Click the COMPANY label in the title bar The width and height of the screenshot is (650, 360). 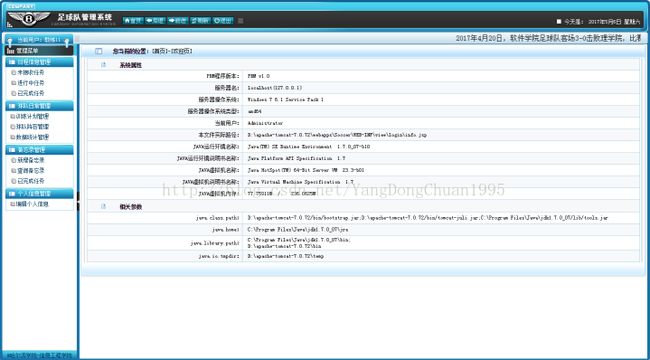21,6
